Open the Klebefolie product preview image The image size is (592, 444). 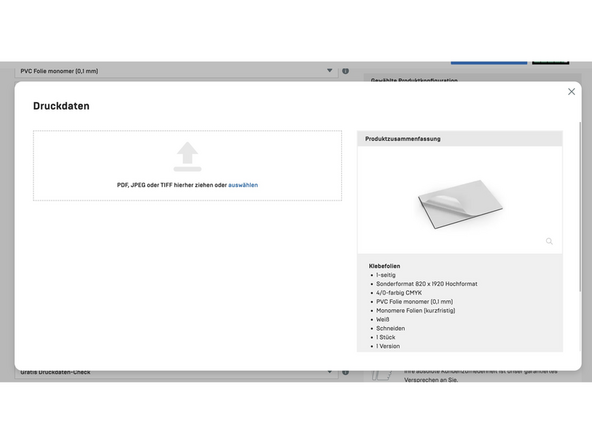[460, 204]
